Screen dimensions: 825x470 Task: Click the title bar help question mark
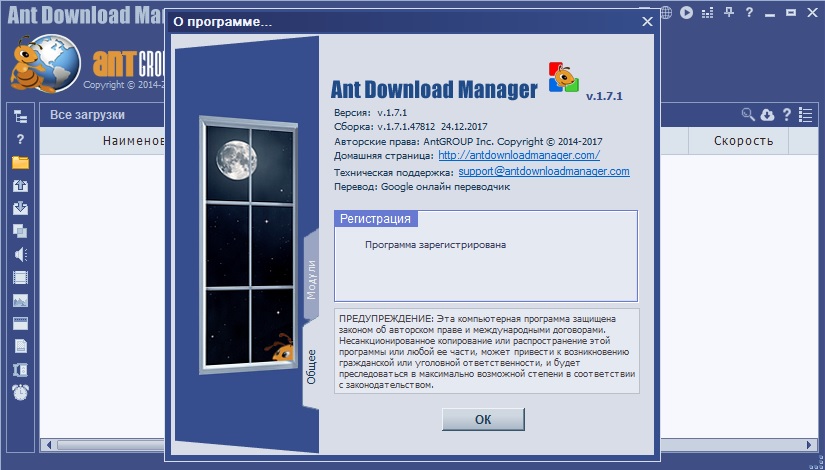749,12
